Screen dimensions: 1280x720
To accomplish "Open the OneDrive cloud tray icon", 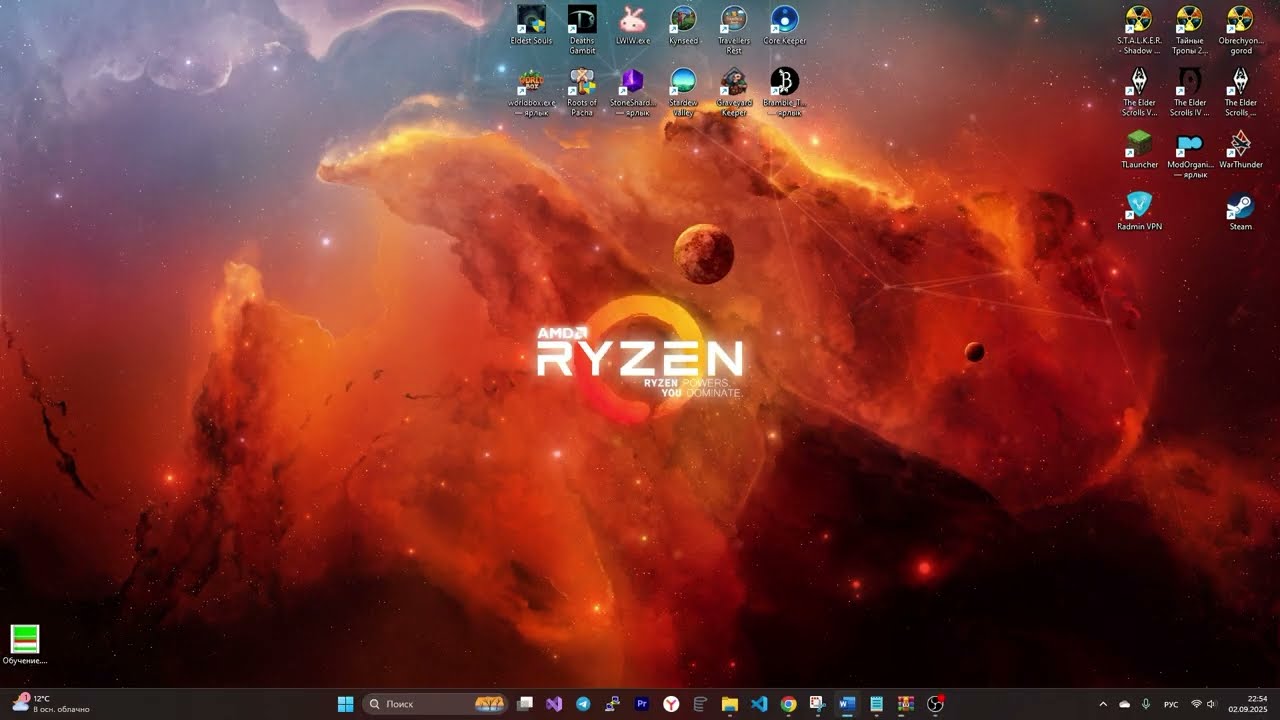I will click(x=1124, y=704).
